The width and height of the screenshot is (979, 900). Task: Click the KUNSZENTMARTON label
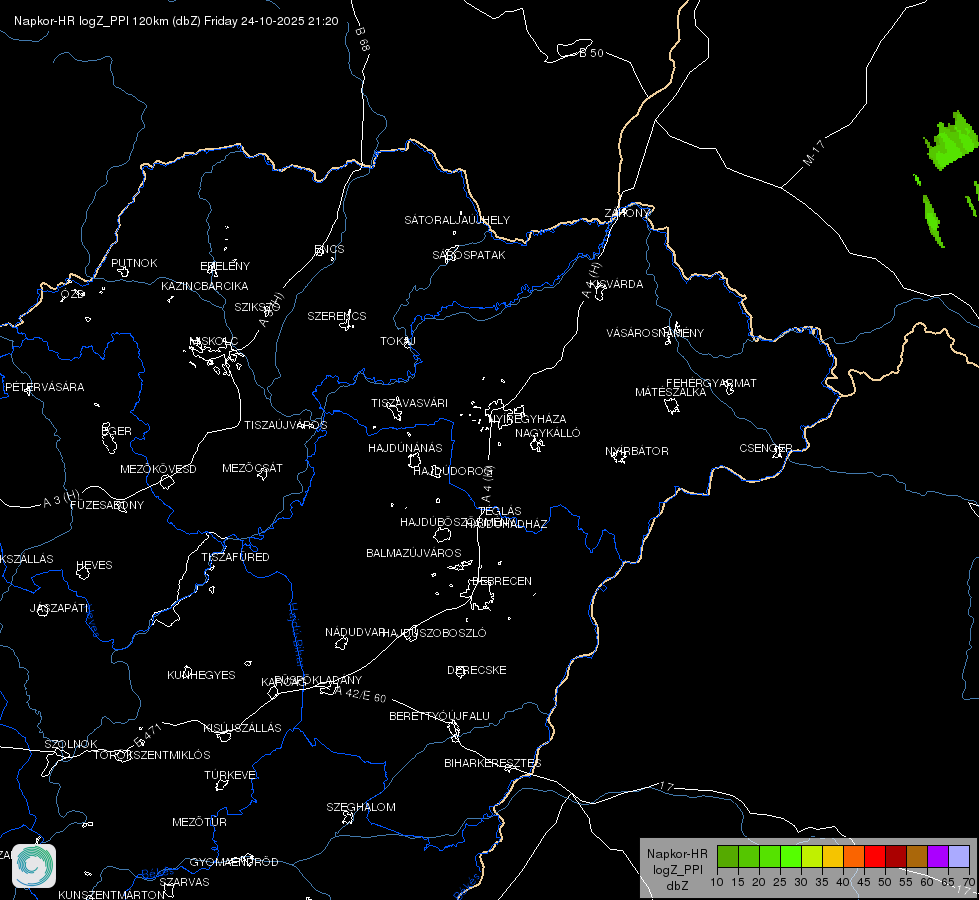(111, 894)
